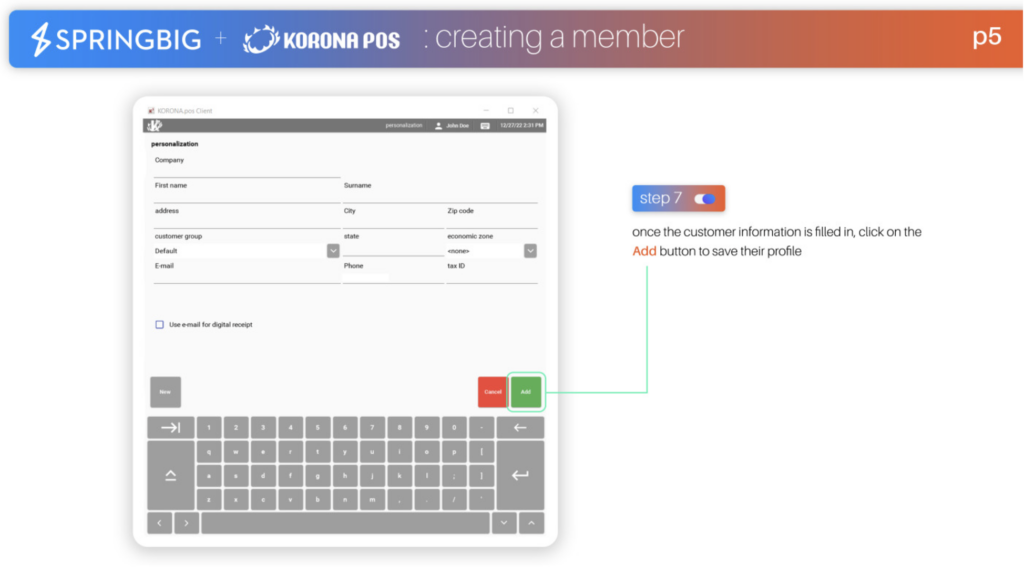
Task: Tap the m key
Action: [372, 499]
